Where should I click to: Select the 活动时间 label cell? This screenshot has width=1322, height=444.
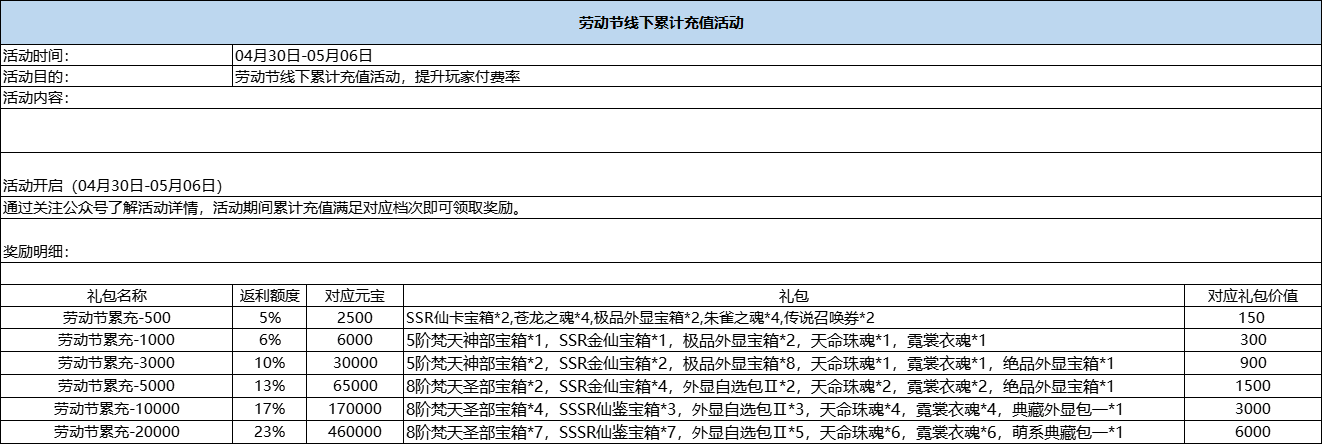click(x=115, y=54)
